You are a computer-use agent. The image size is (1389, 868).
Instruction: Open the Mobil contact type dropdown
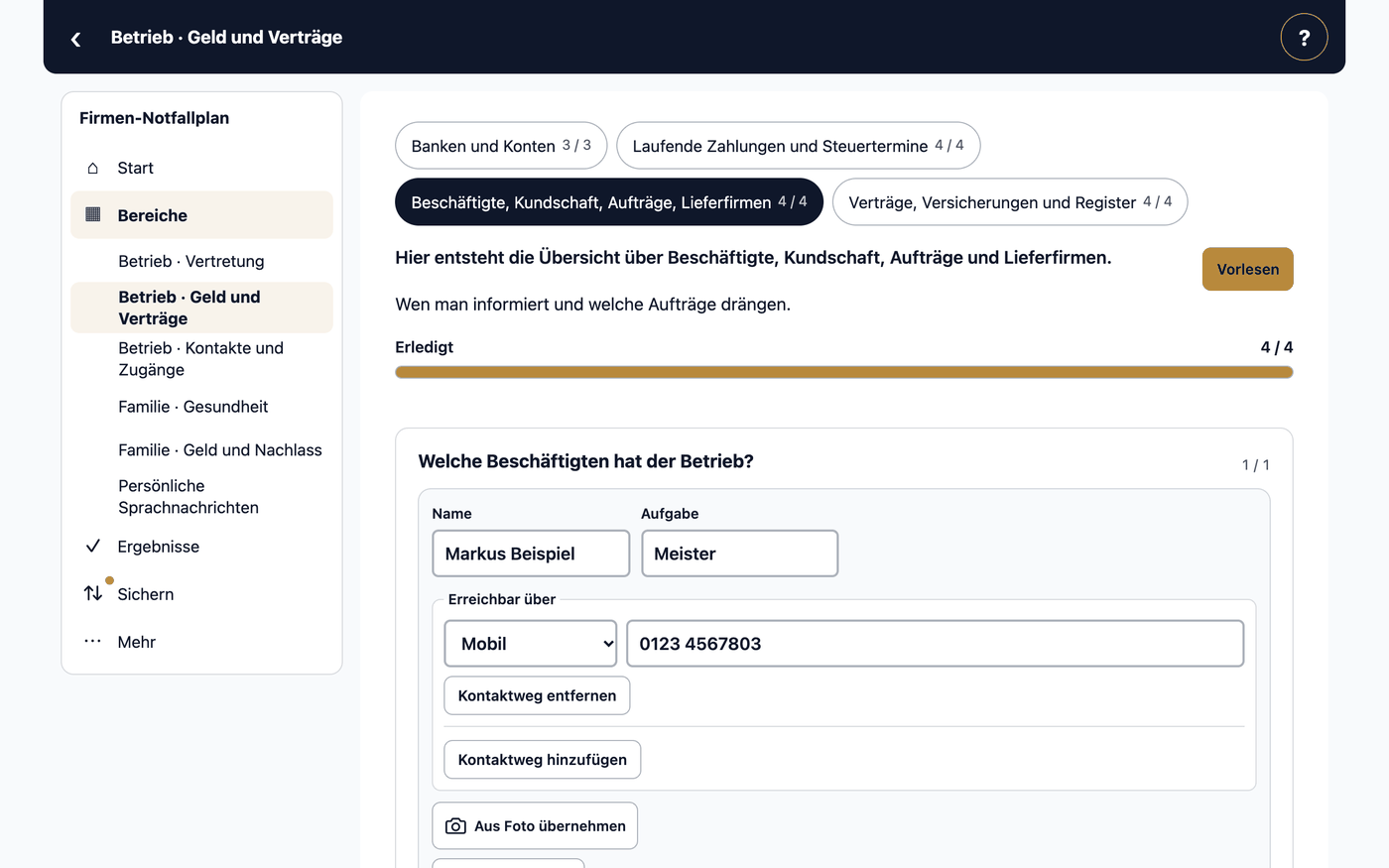(x=531, y=644)
